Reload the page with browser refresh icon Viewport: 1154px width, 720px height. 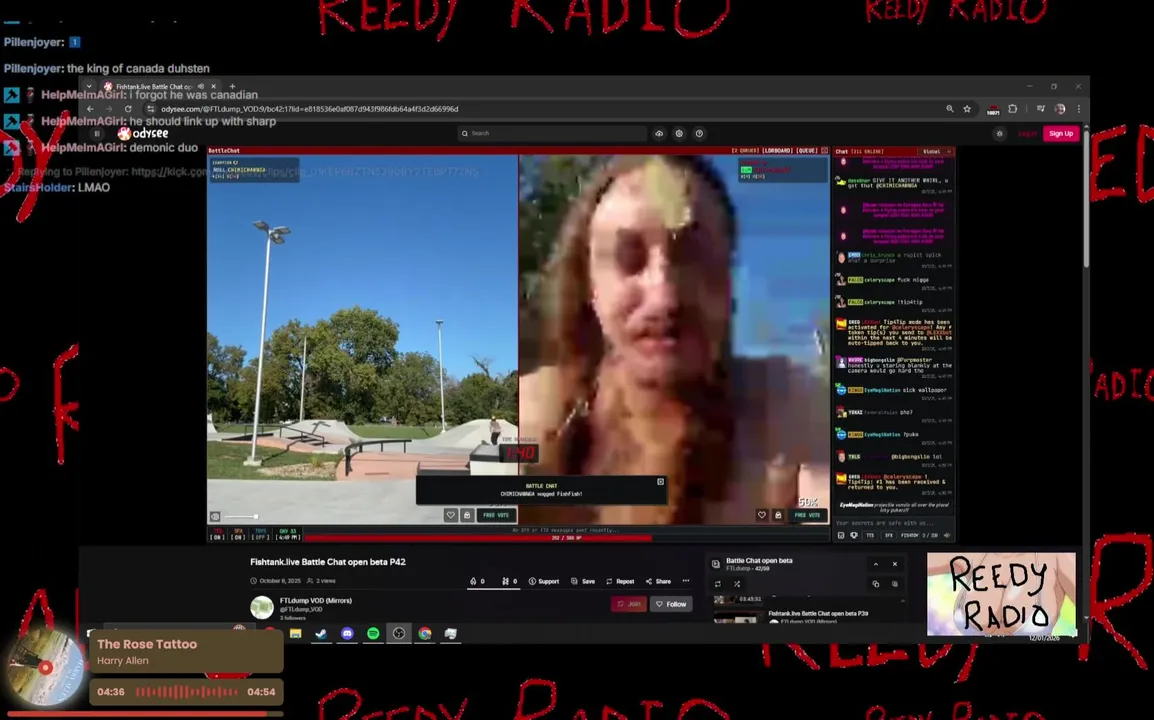coord(128,109)
